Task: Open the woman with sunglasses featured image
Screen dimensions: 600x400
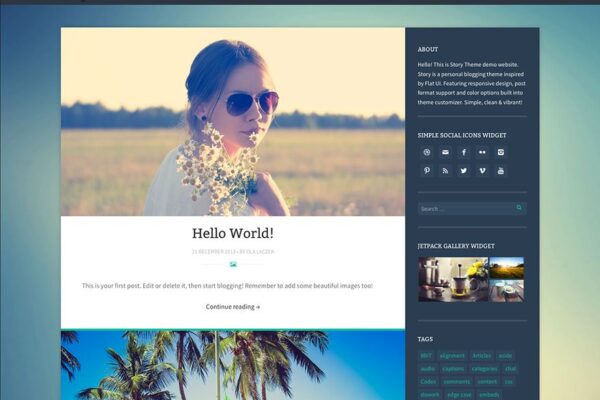Action: coord(233,122)
